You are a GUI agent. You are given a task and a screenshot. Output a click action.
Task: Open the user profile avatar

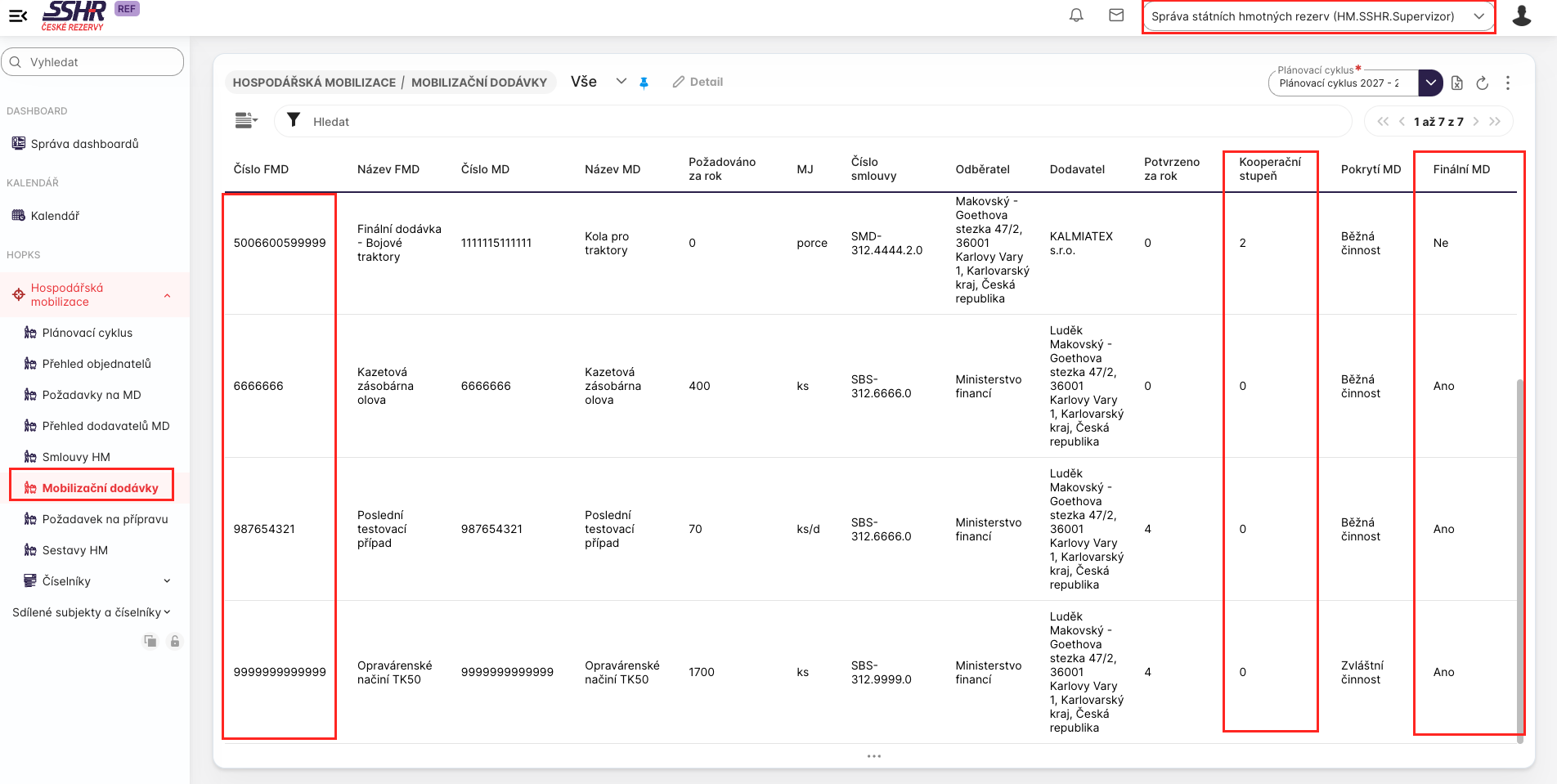(1521, 16)
